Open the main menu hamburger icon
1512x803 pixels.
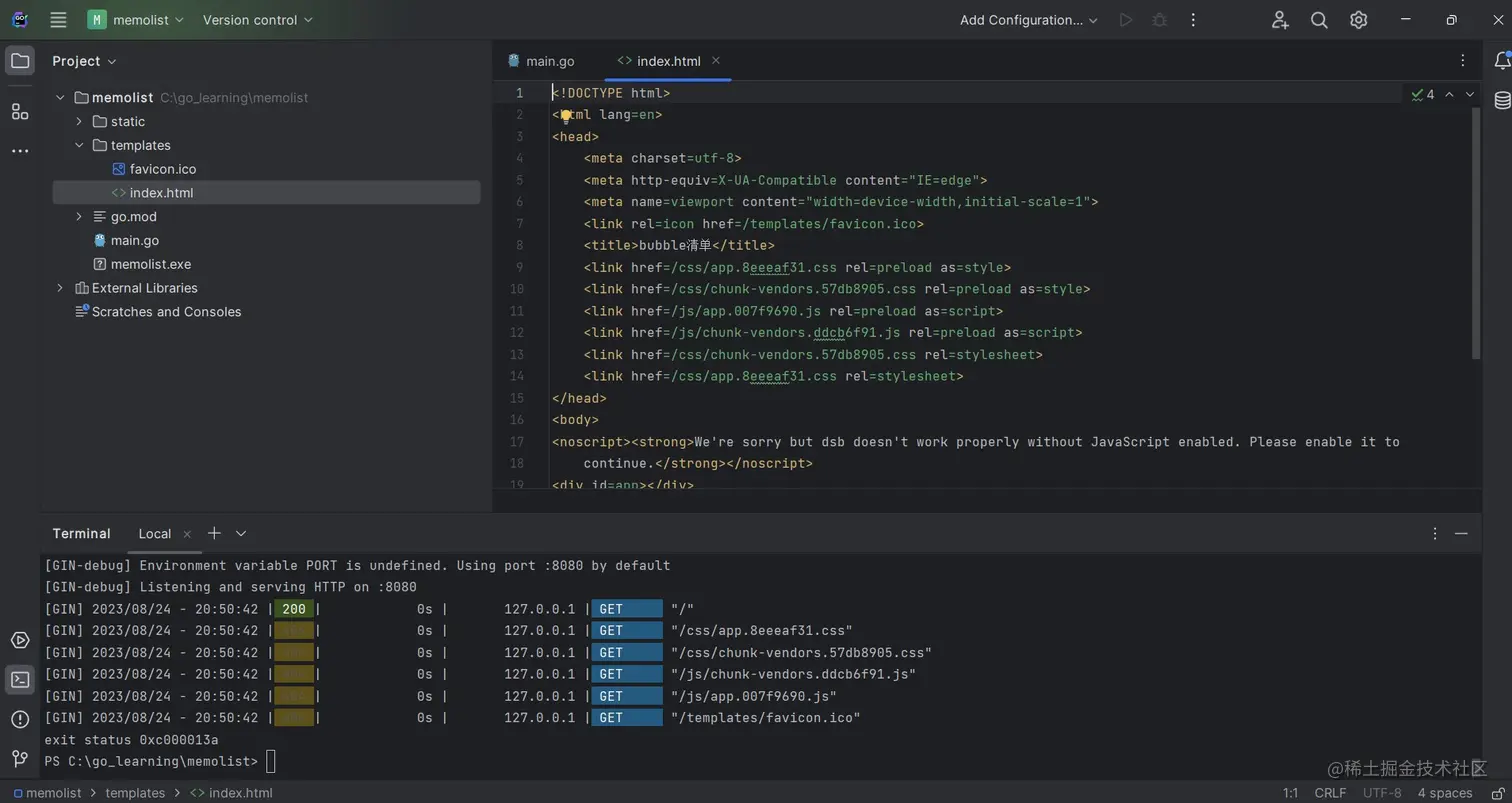58,20
